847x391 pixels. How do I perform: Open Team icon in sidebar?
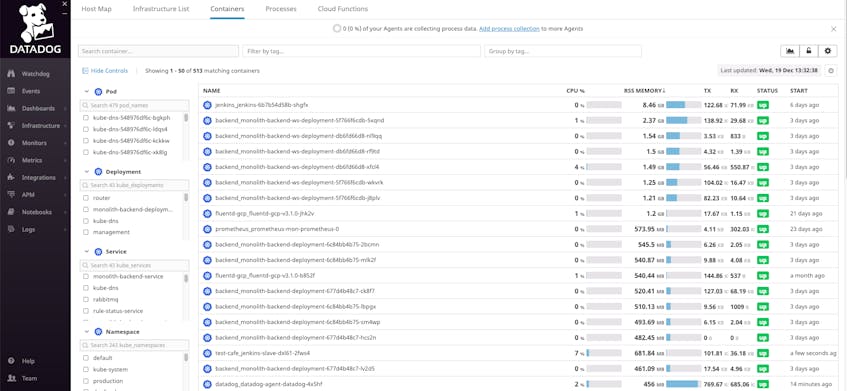tap(11, 379)
